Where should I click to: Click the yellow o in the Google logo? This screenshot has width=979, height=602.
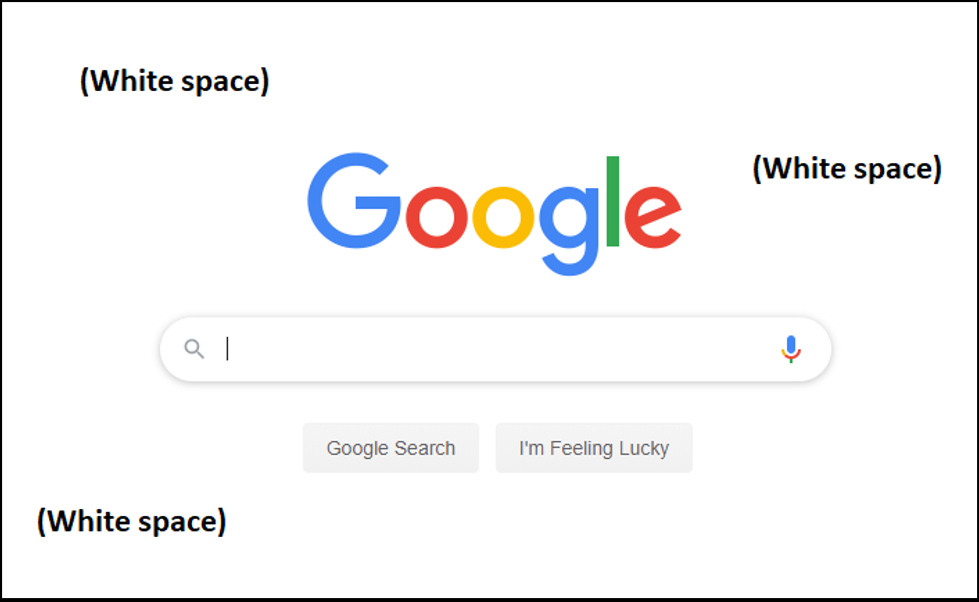[502, 217]
